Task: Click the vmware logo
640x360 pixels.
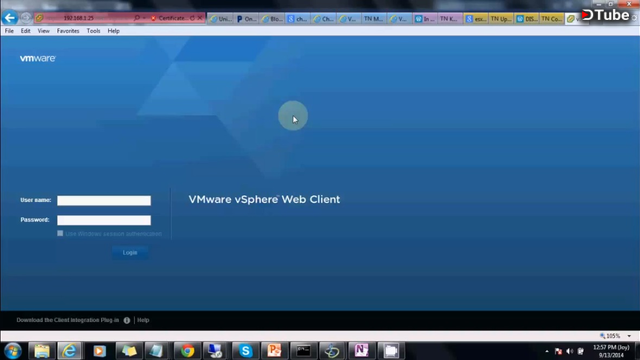Action: pos(38,58)
